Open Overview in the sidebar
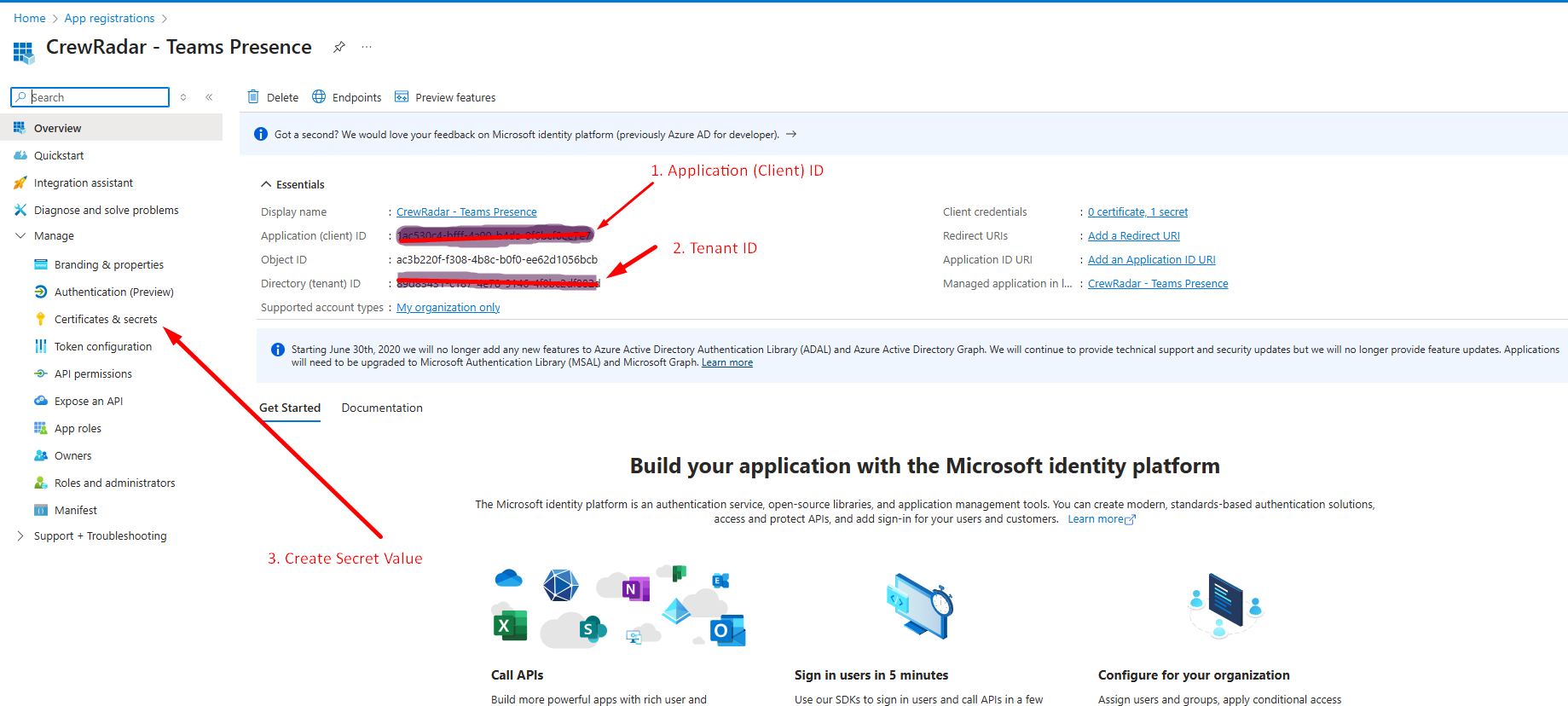This screenshot has height=706, width=1568. coord(111,128)
